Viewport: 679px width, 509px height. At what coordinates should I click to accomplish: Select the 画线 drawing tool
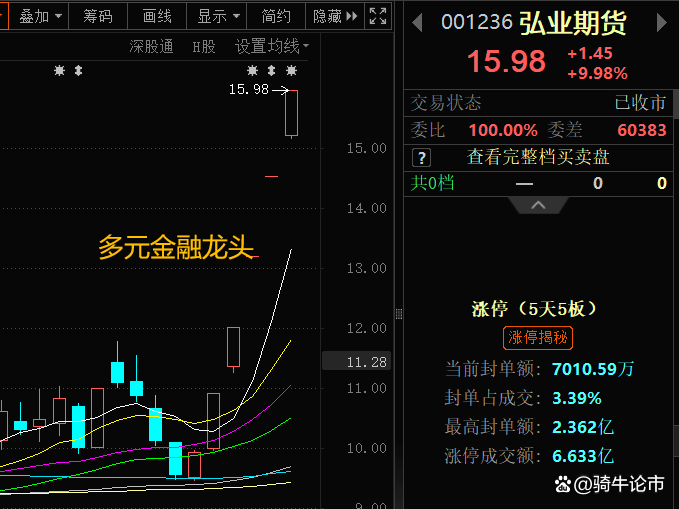point(157,16)
